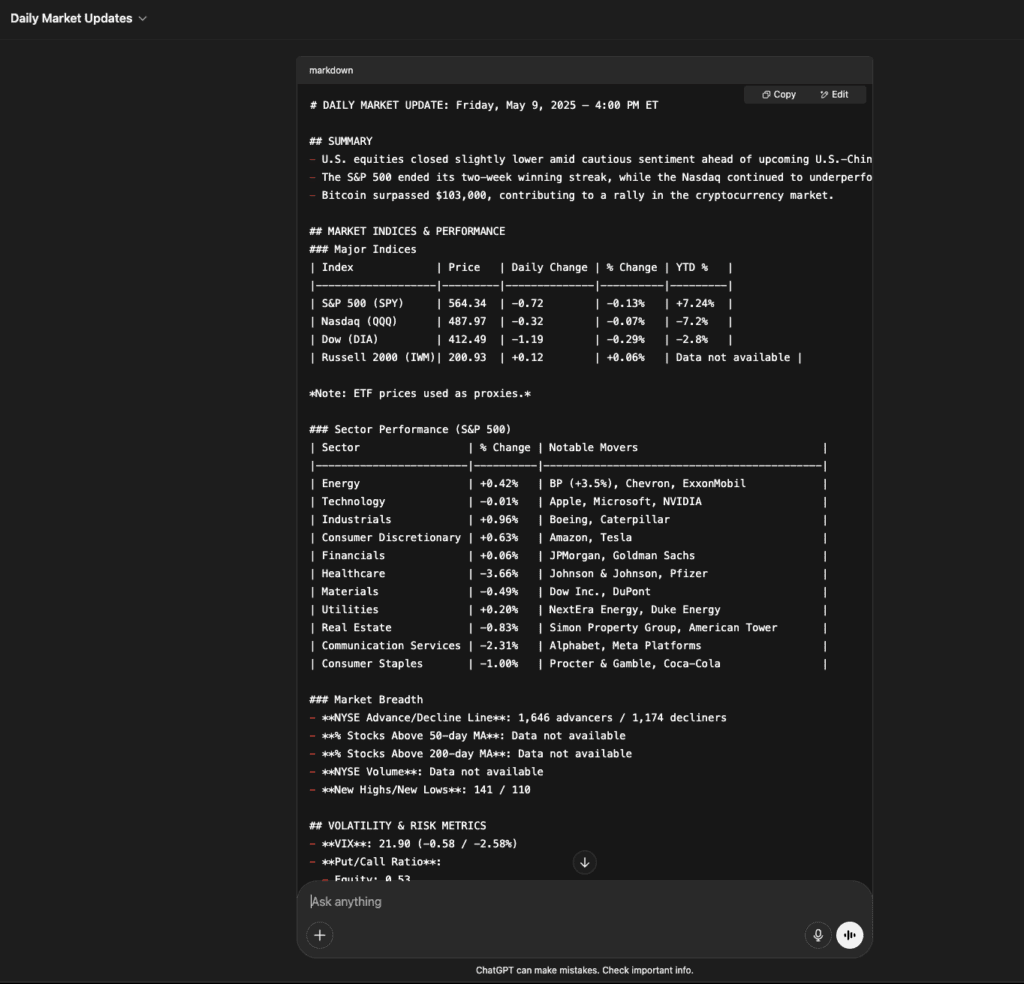Screen dimensions: 1024x984
Task: Click the Utilities sector row
Action: [568, 610]
